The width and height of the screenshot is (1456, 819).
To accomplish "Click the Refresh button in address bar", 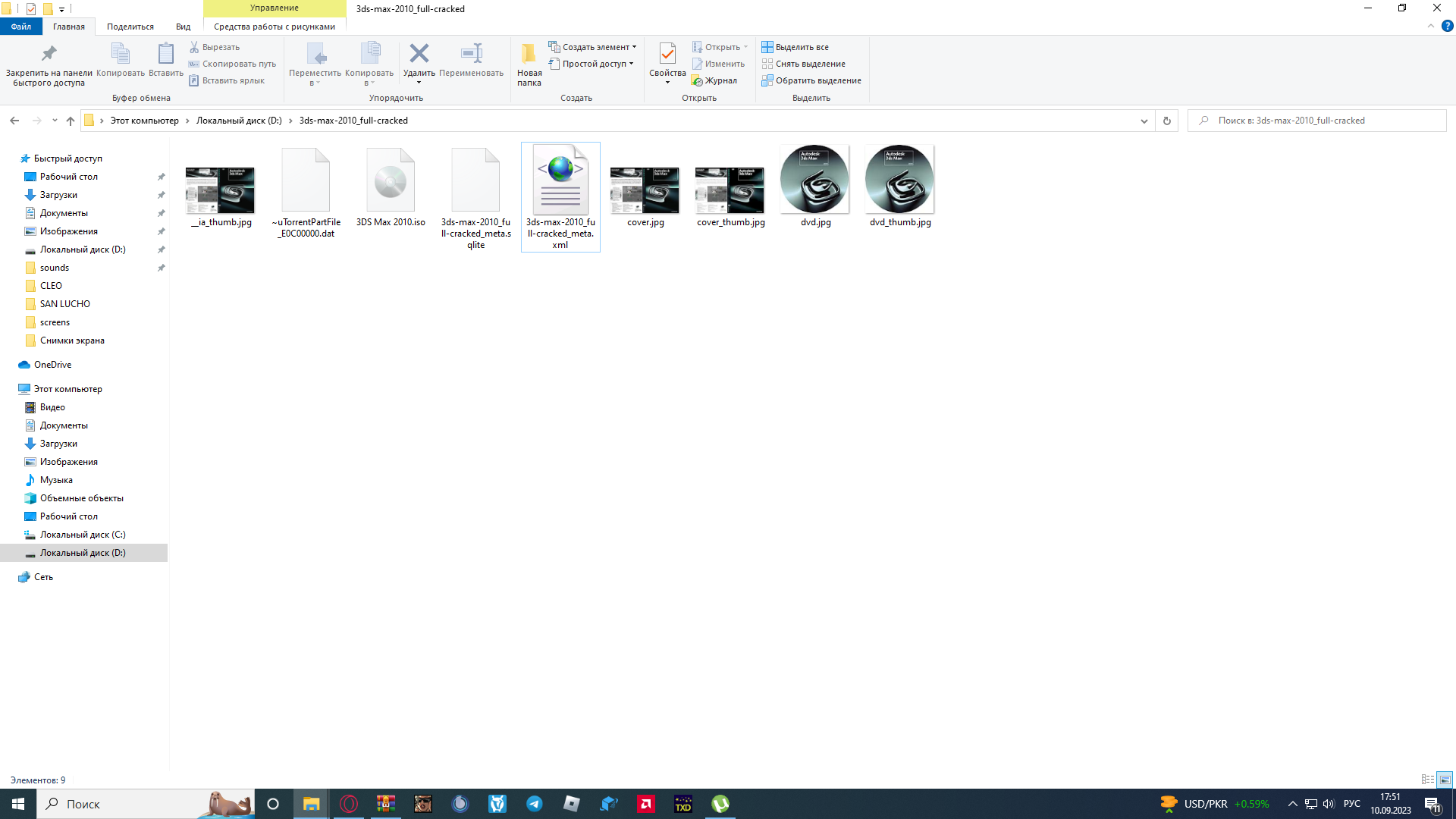I will click(1166, 121).
